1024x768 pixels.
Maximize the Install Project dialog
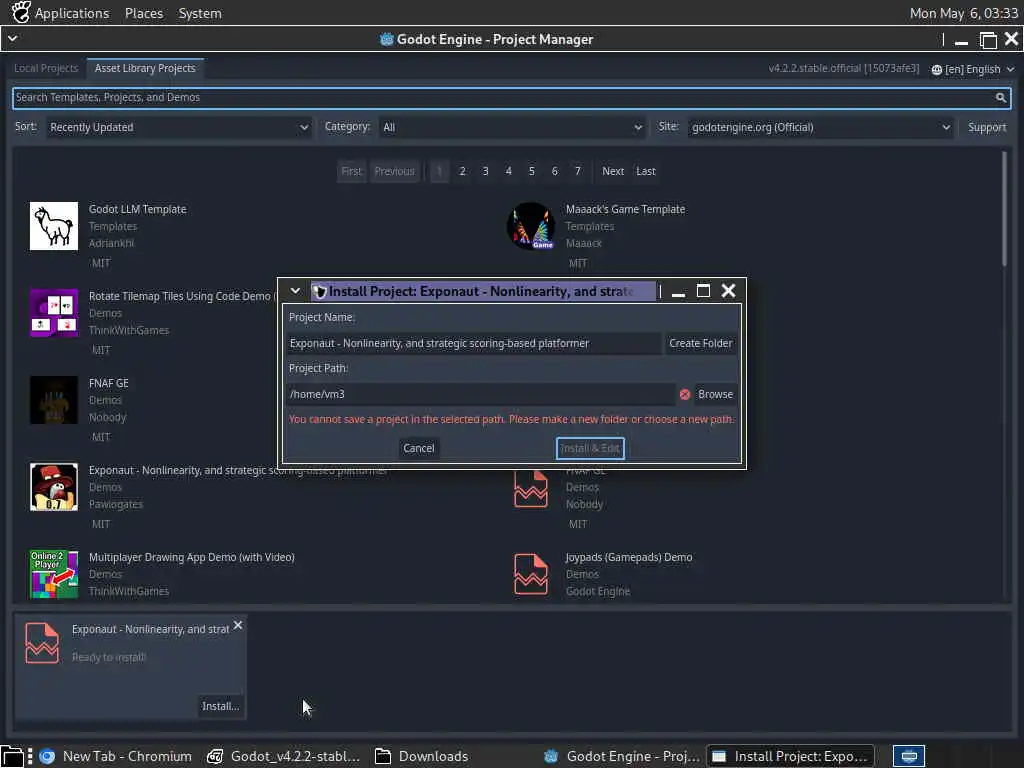[703, 291]
